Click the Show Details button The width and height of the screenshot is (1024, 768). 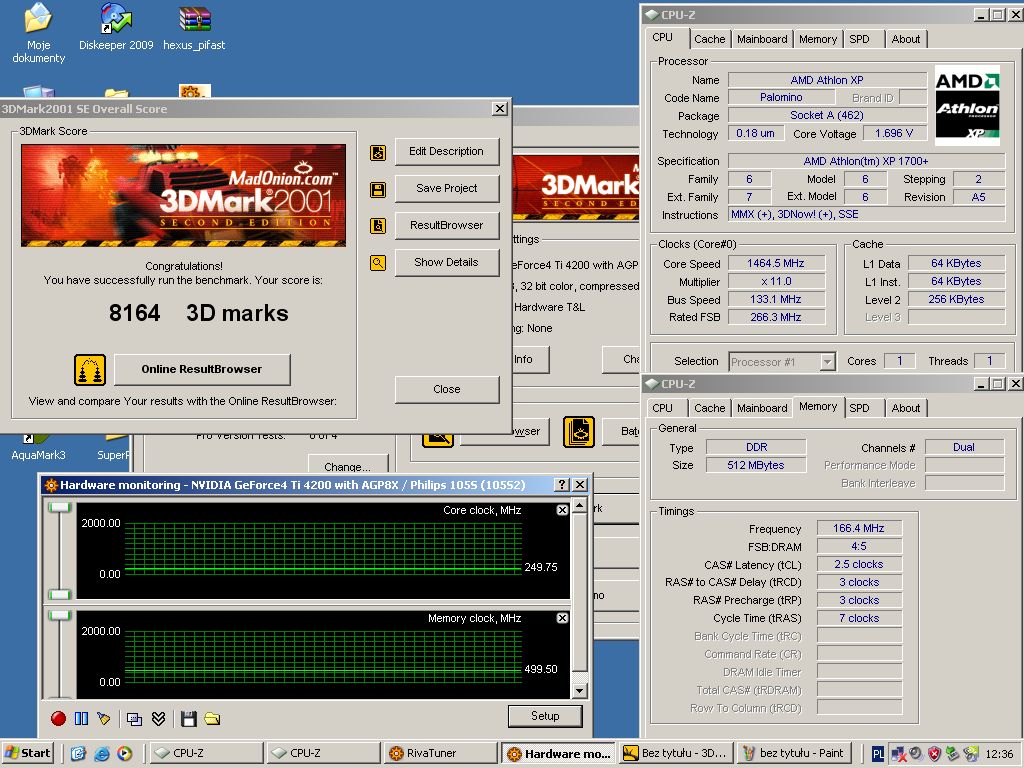point(447,263)
